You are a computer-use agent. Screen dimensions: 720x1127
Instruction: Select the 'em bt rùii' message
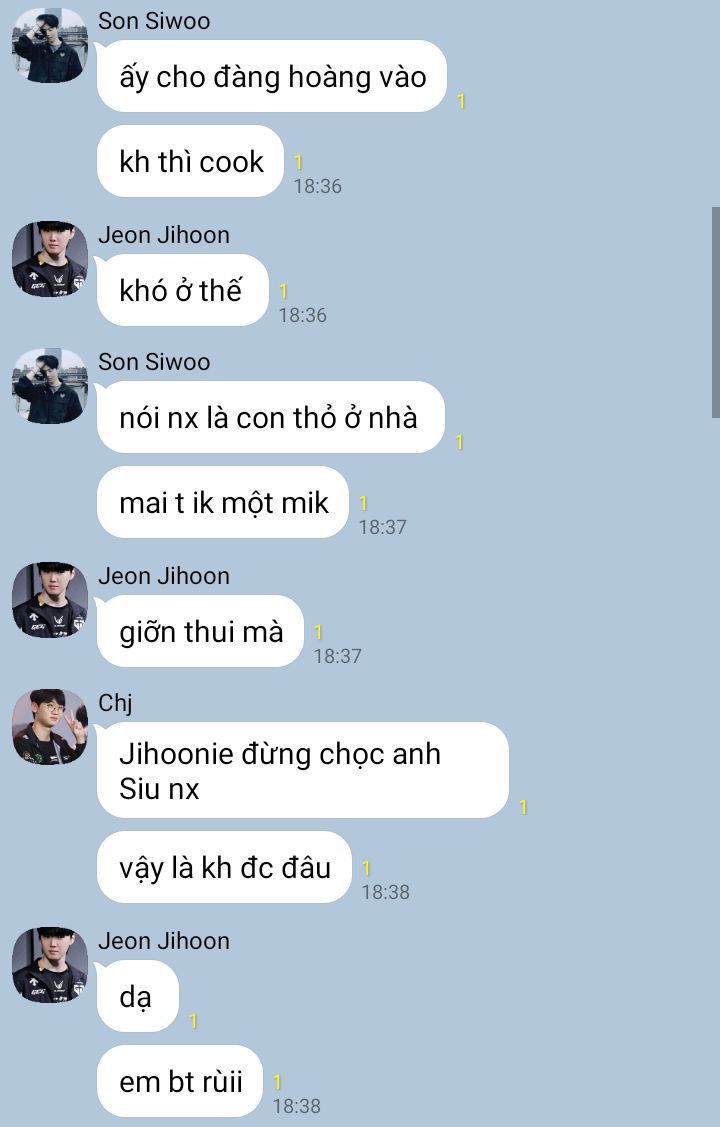(180, 1080)
